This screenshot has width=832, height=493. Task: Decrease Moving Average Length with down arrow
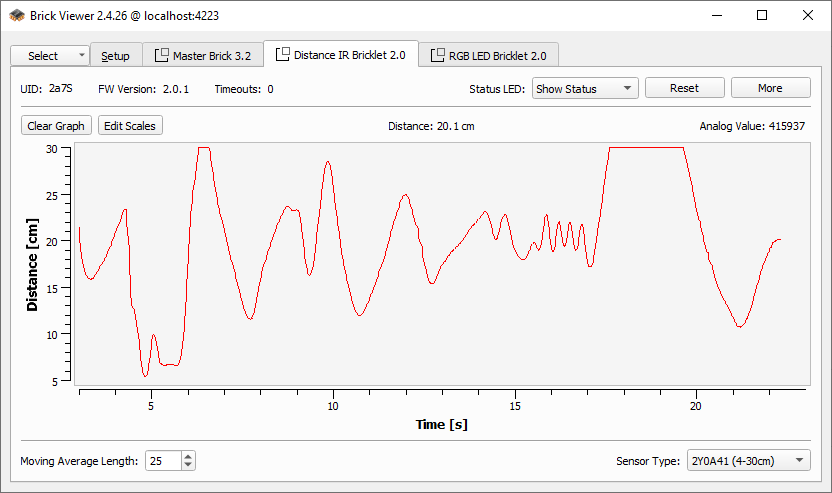tap(188, 465)
